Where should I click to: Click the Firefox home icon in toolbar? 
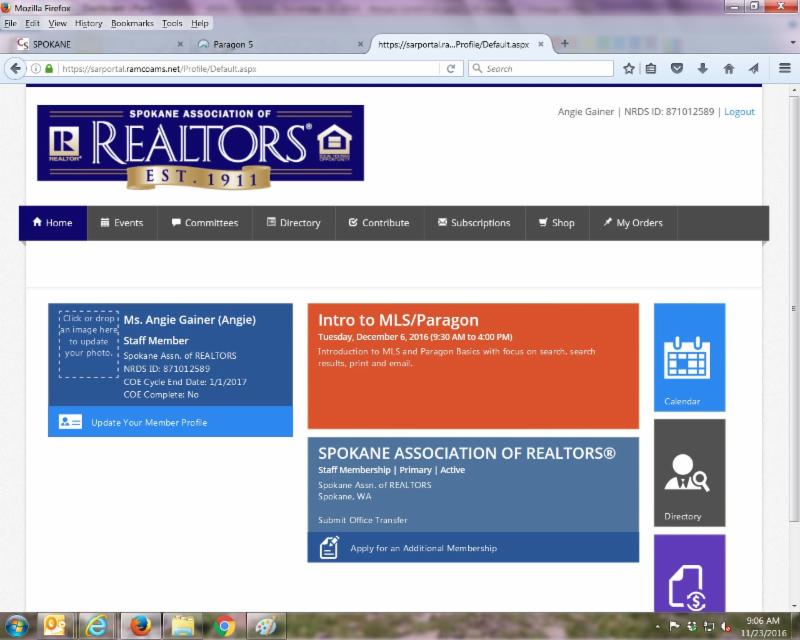tap(729, 69)
